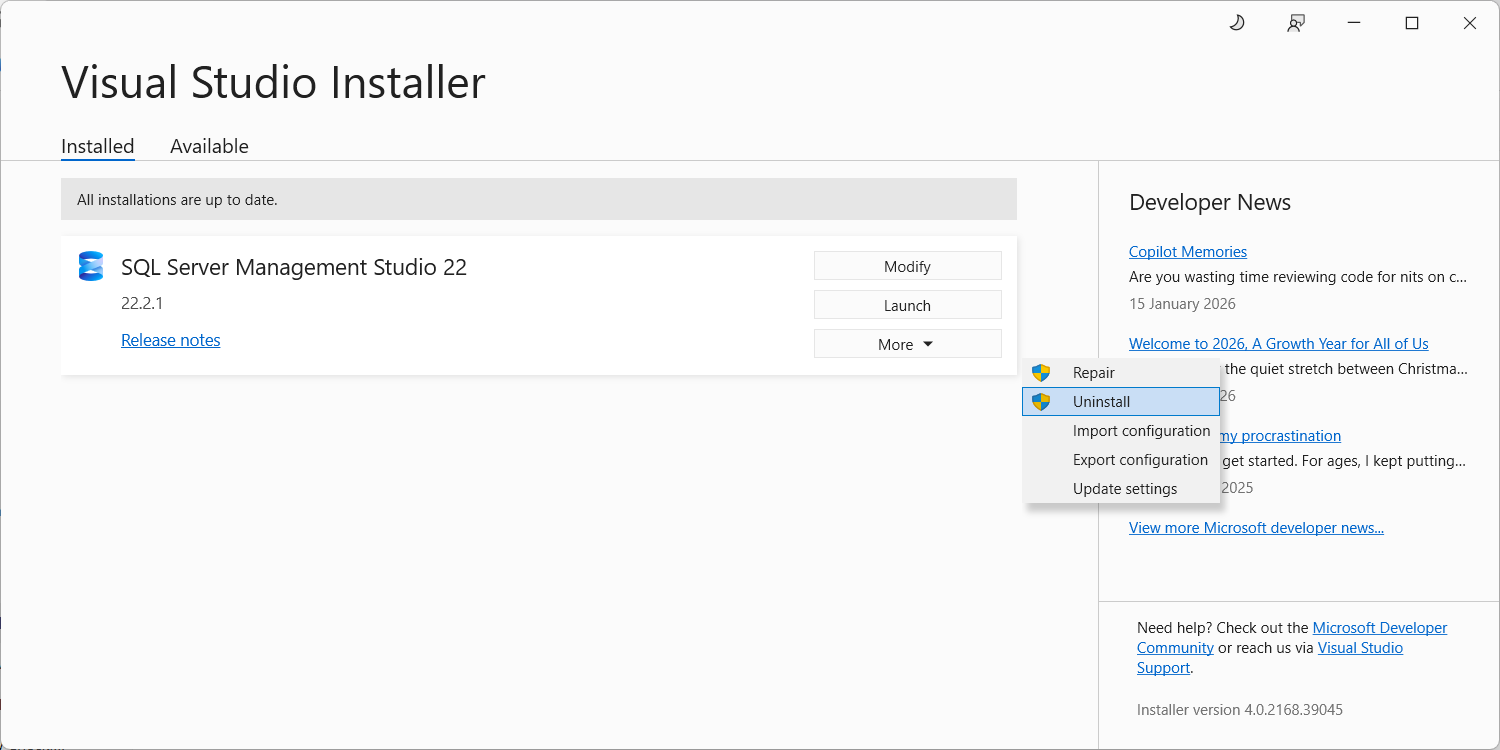Select Export configuration menu entry
The width and height of the screenshot is (1500, 750).
point(1140,460)
